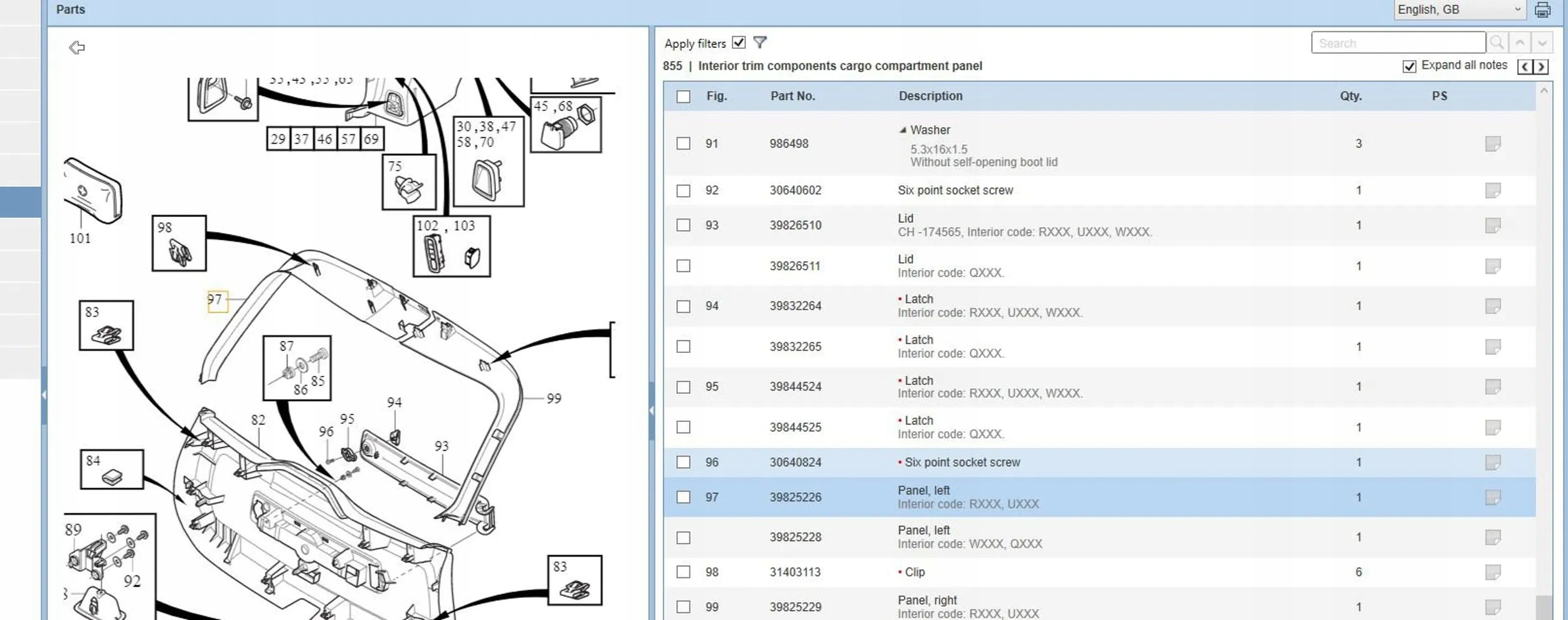Select the 45, 68 callout box in diagram
This screenshot has width=1568, height=620.
[566, 125]
